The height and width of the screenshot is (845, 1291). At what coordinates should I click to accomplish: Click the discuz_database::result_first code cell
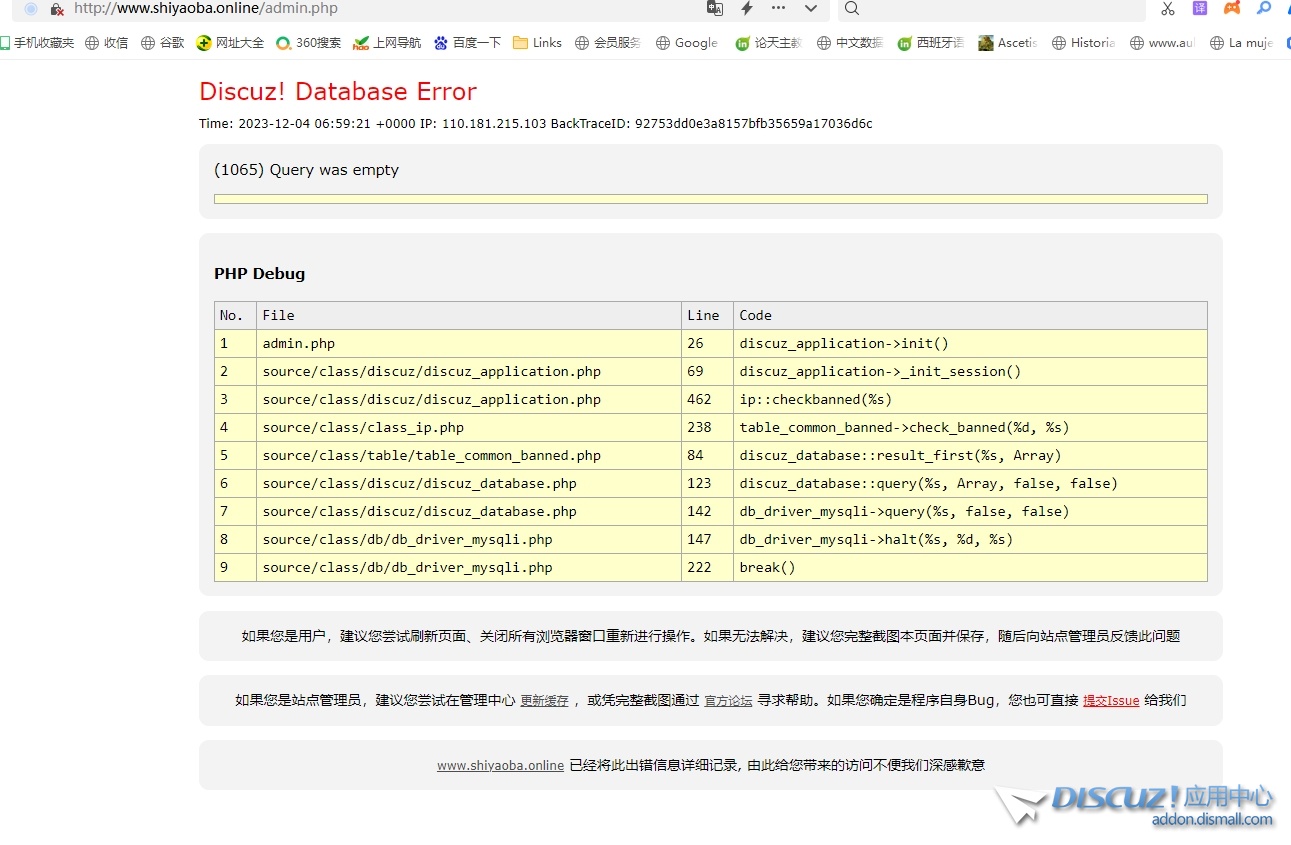970,455
